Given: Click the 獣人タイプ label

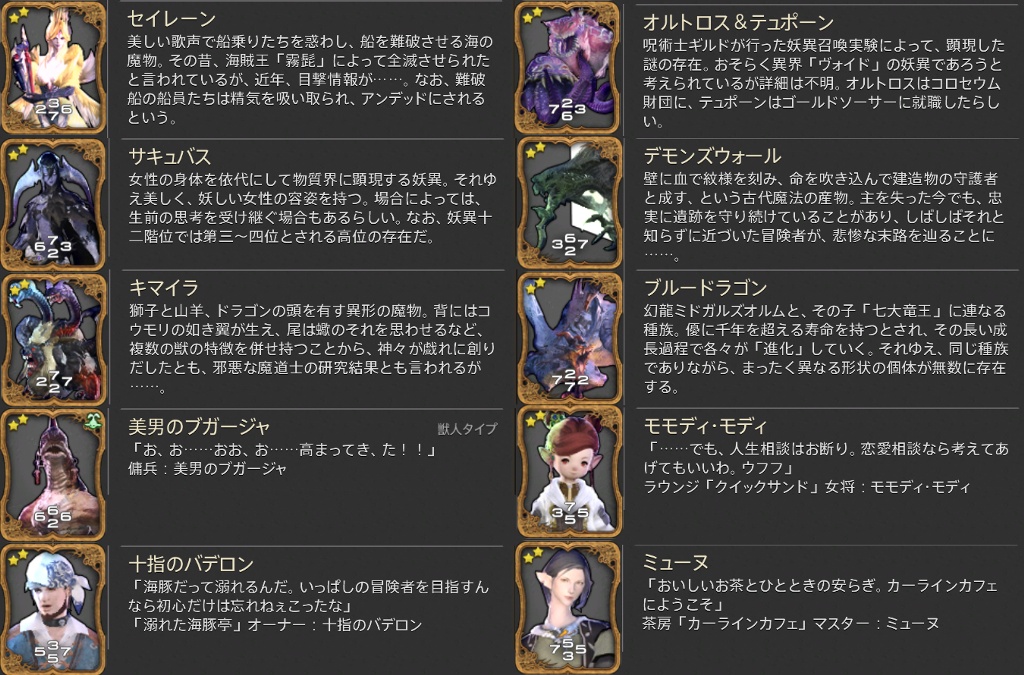Looking at the screenshot, I should 467,429.
